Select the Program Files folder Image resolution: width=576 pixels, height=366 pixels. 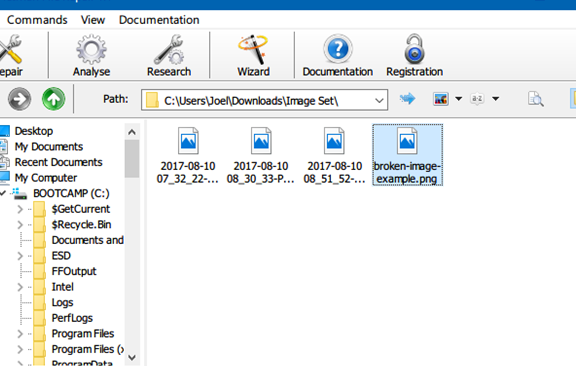pos(83,334)
